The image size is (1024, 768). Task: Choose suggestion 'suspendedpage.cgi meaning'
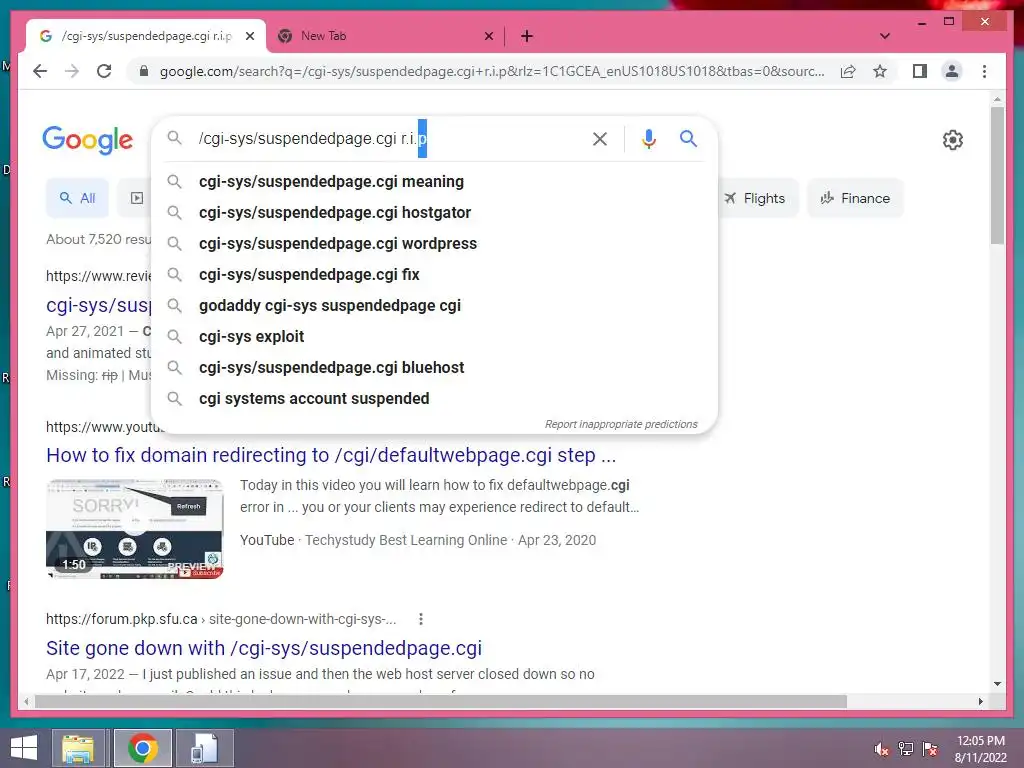(x=434, y=182)
